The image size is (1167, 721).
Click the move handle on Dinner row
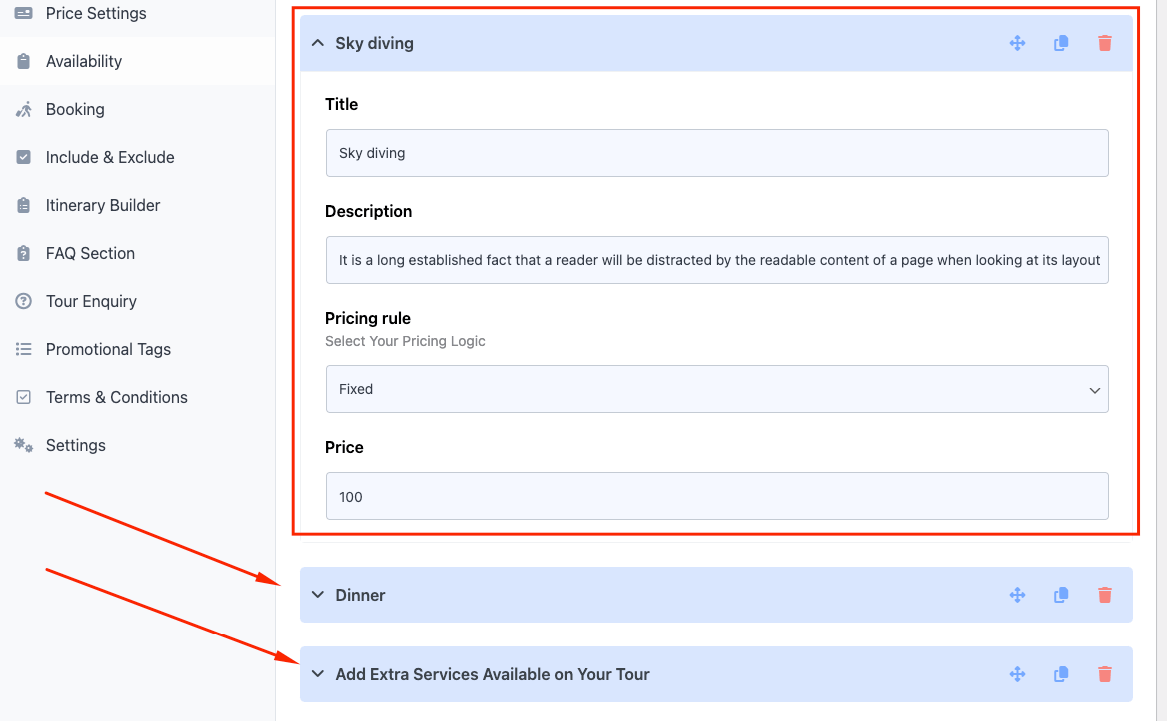pyautogui.click(x=1017, y=595)
